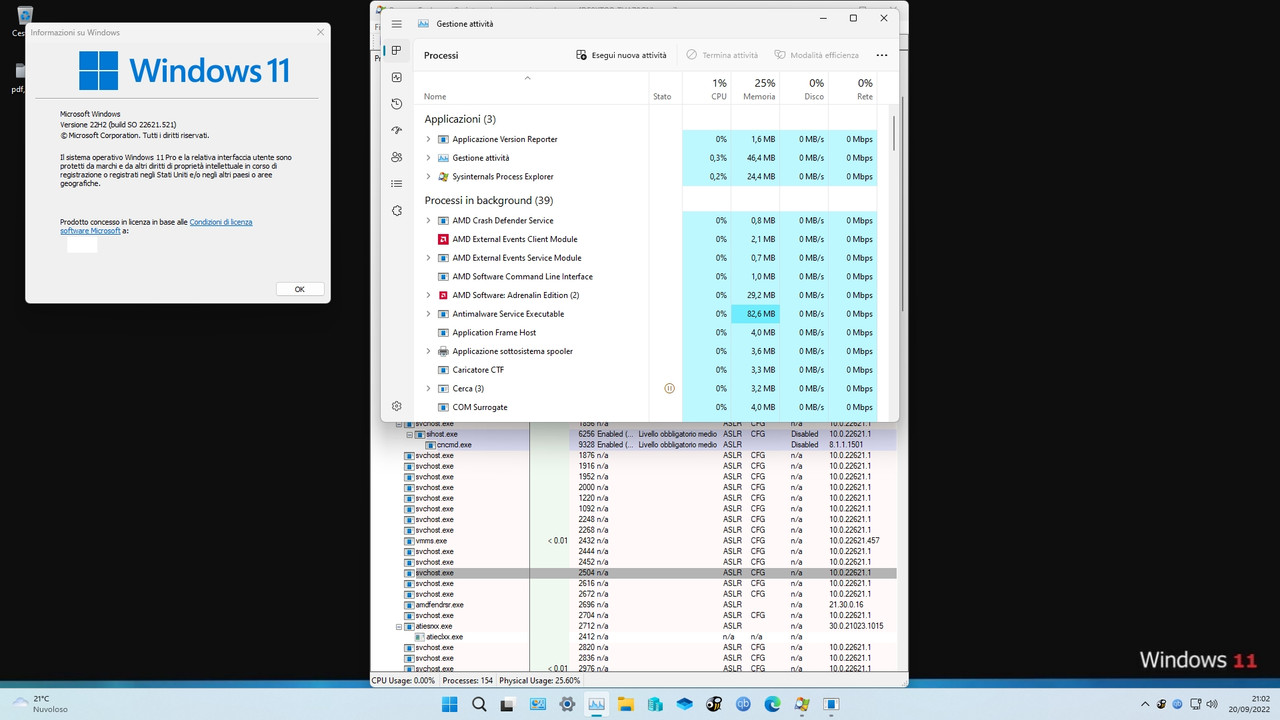
Task: Open File Explorer from the taskbar
Action: coord(626,704)
